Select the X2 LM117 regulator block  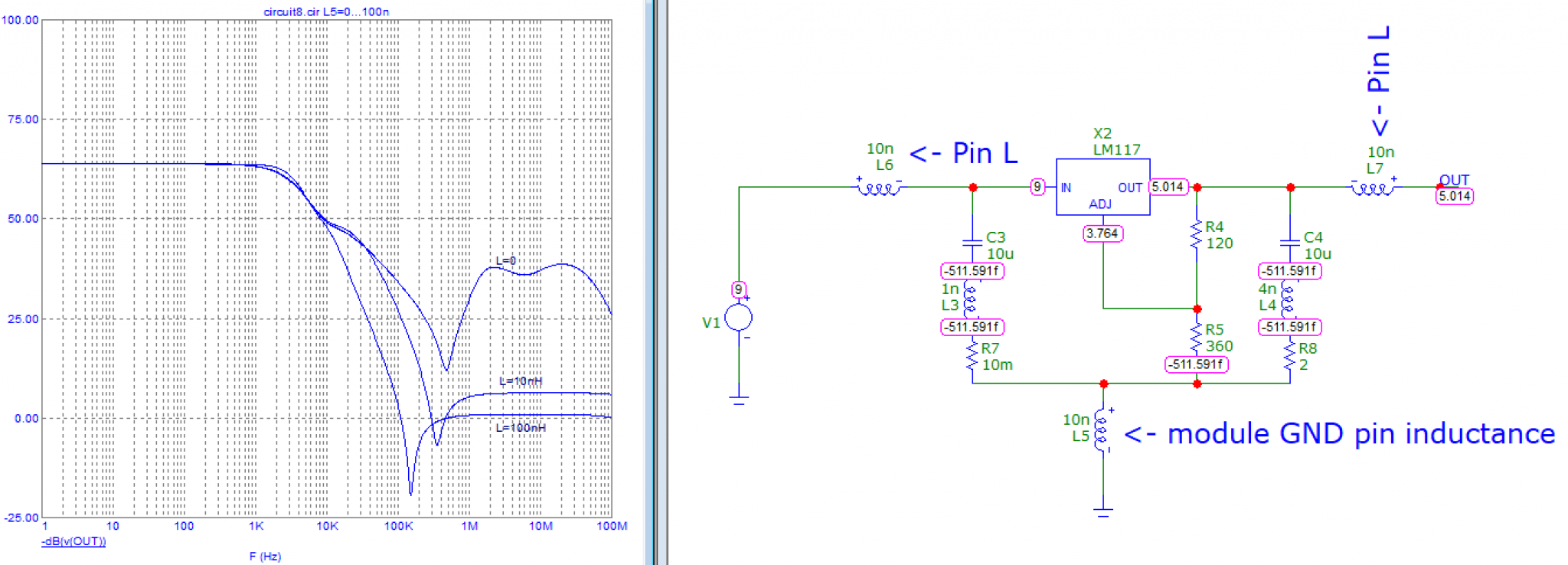(x=1103, y=187)
